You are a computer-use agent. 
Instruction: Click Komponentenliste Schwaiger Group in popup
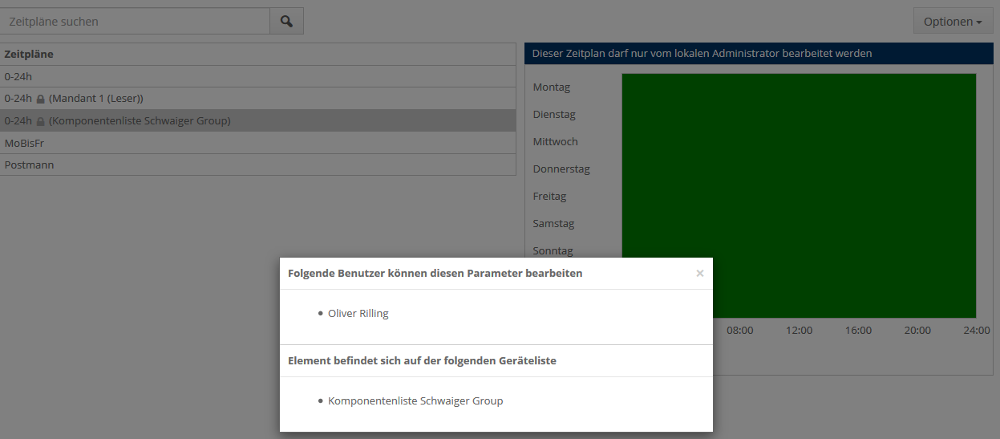click(x=415, y=401)
